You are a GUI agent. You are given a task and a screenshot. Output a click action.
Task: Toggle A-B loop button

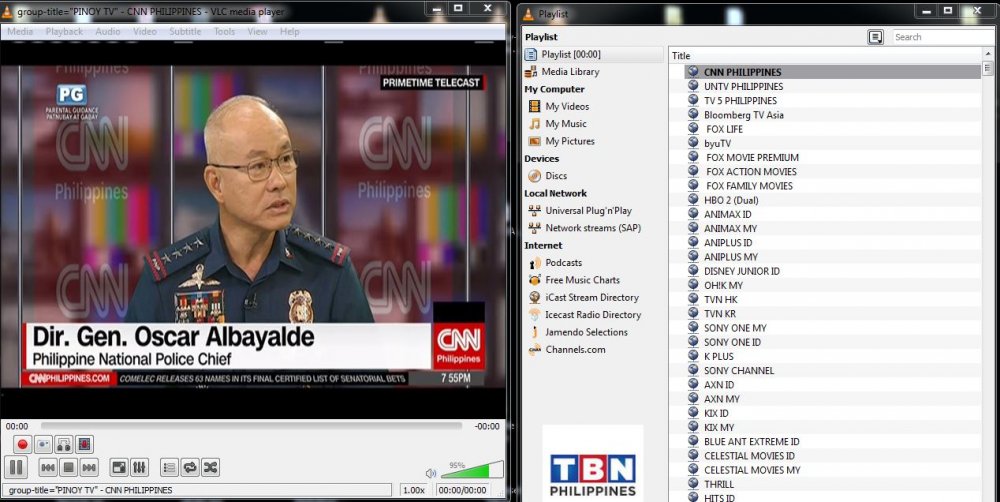click(x=64, y=444)
